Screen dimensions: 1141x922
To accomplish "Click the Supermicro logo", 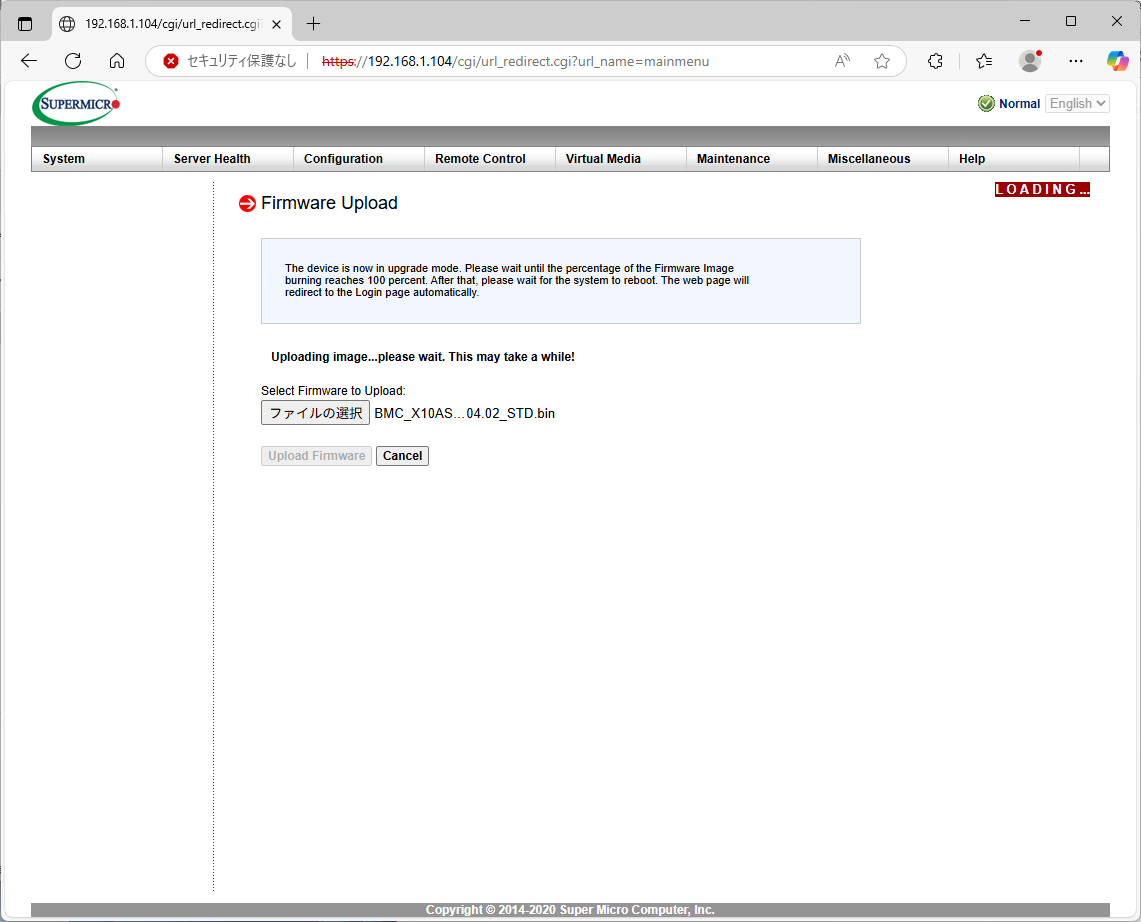I will (x=76, y=103).
